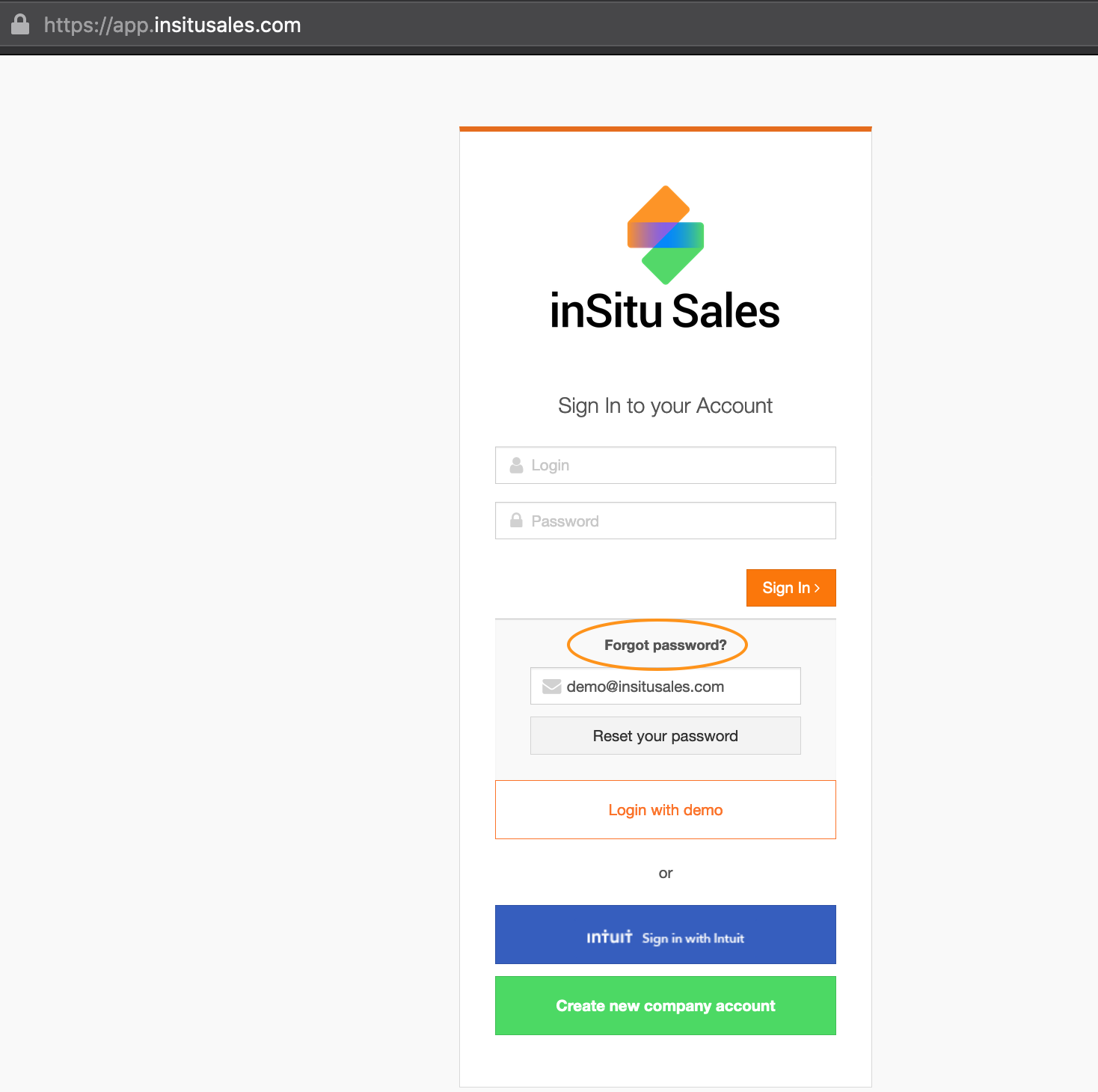
Task: Click the user silhouette icon in Login field
Action: [x=516, y=465]
